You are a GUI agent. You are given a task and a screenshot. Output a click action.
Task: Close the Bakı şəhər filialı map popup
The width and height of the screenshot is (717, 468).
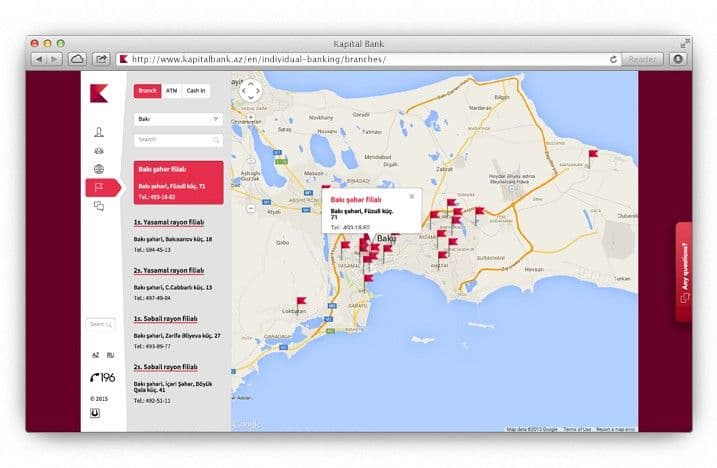412,196
